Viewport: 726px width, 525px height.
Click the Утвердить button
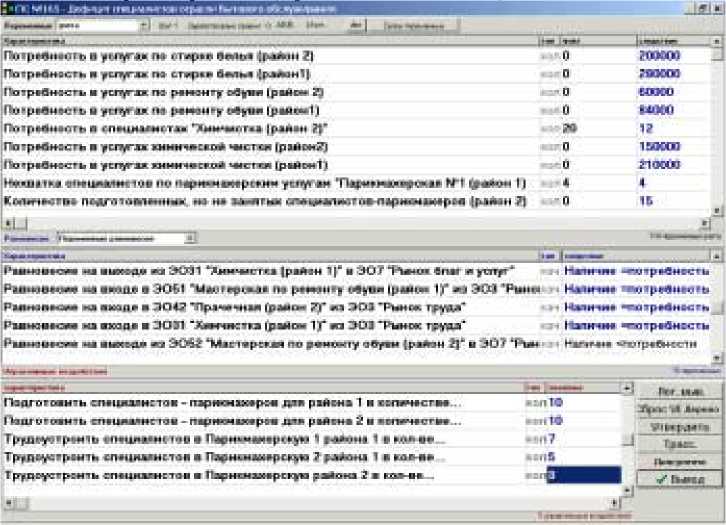pos(679,427)
